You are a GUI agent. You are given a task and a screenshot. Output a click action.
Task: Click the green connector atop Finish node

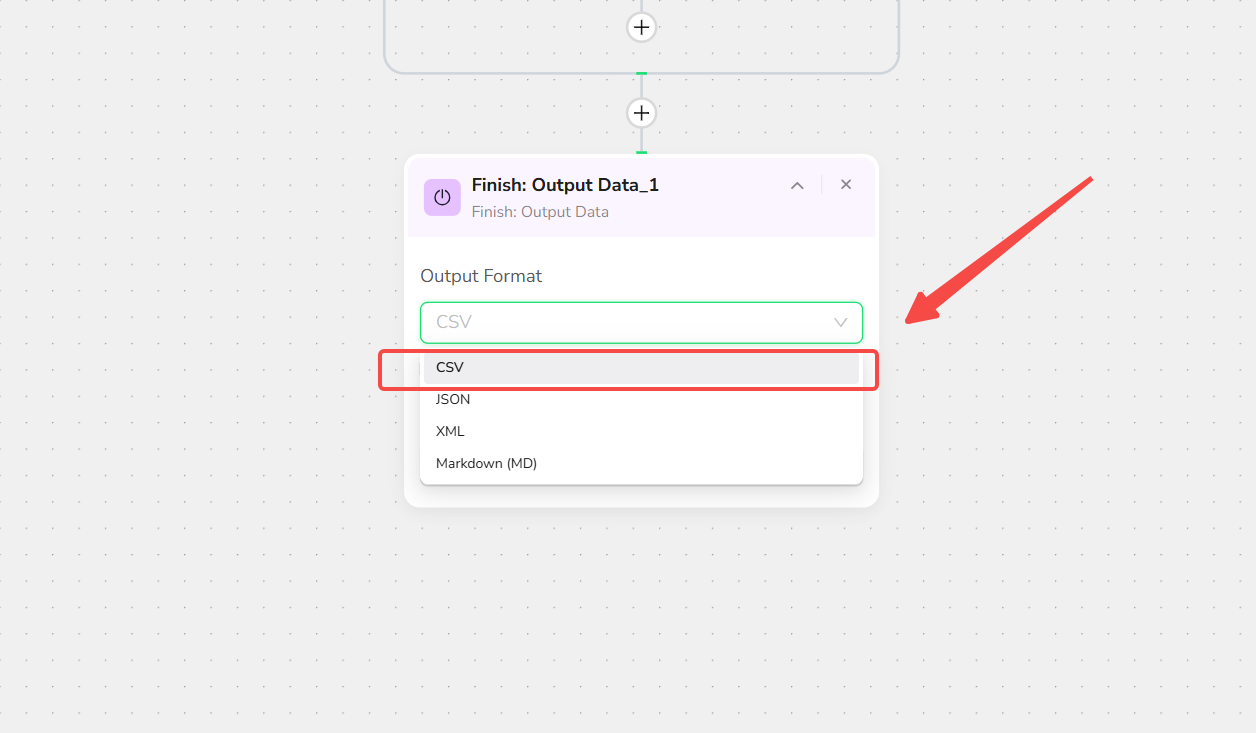coord(641,153)
